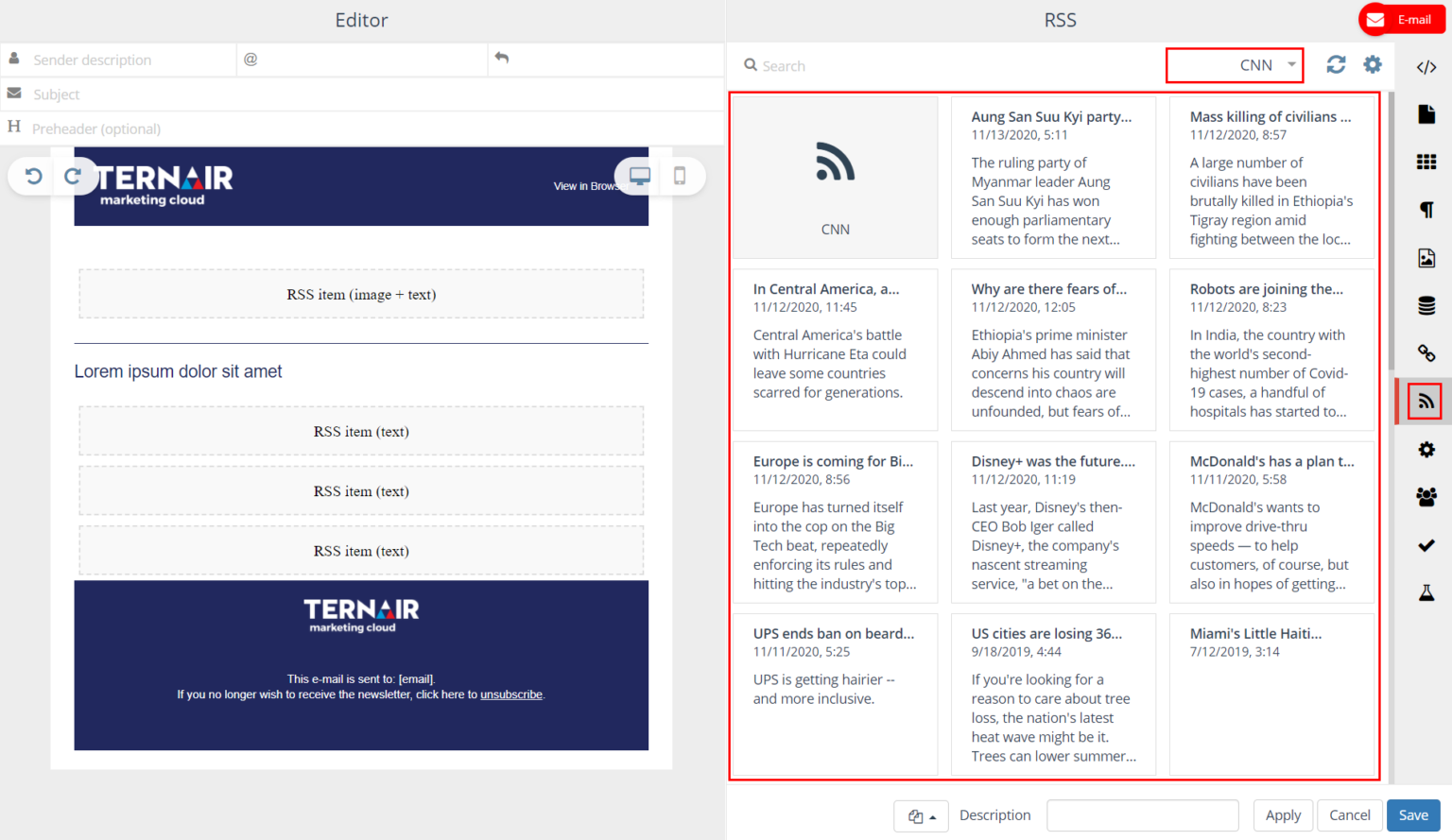Click the Preheader (optional) field
Viewport: 1452px width, 840px height.
click(362, 129)
